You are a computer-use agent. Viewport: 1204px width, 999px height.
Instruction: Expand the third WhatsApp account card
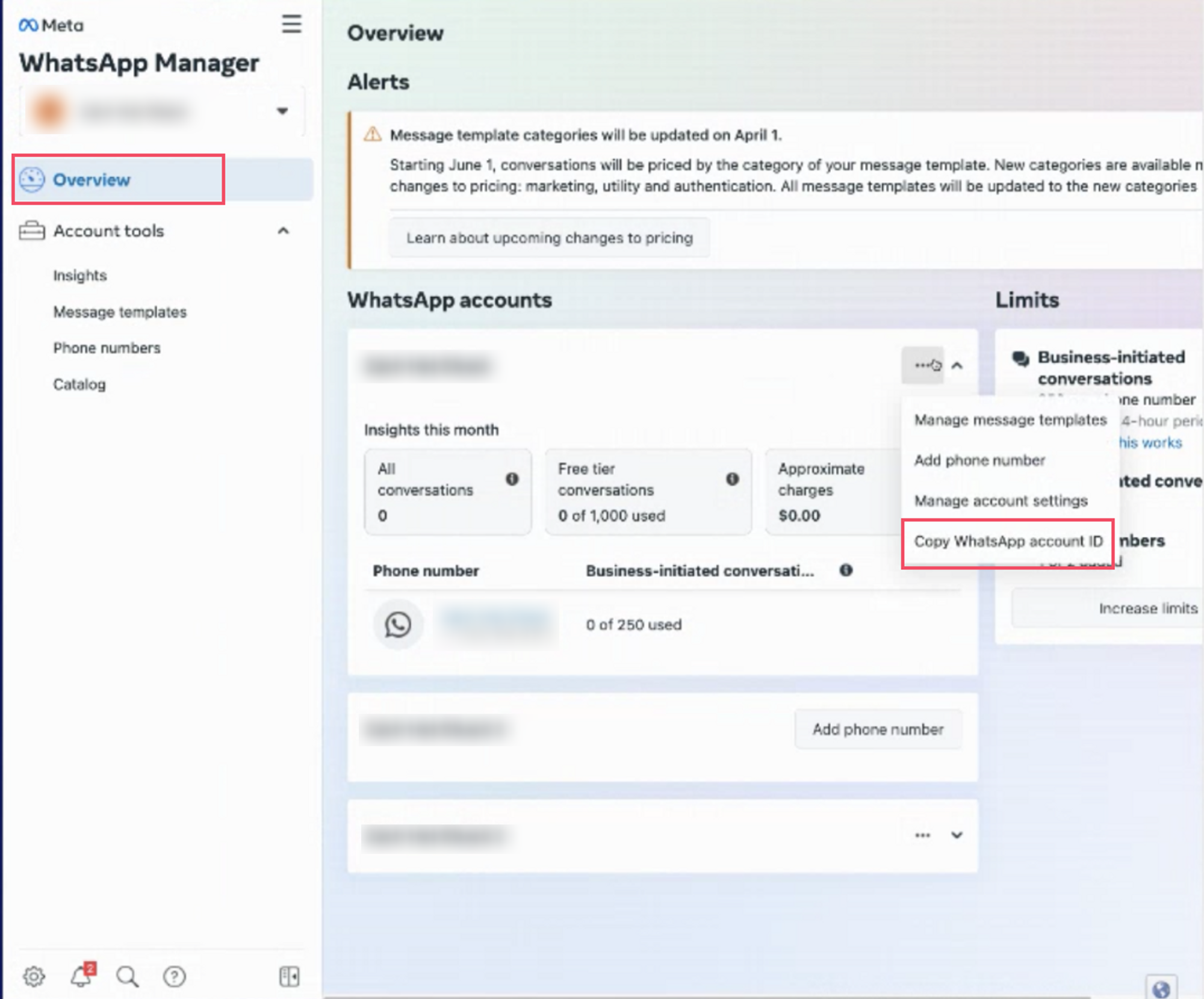[x=957, y=835]
